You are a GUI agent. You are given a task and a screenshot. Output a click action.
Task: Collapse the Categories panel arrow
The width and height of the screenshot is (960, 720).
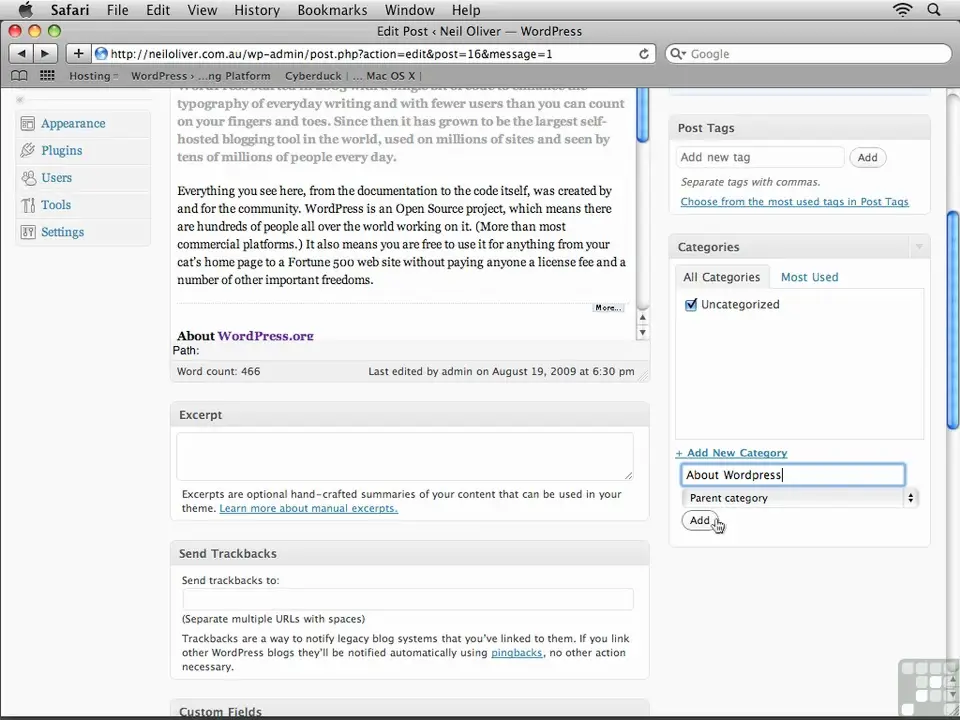[x=918, y=247]
